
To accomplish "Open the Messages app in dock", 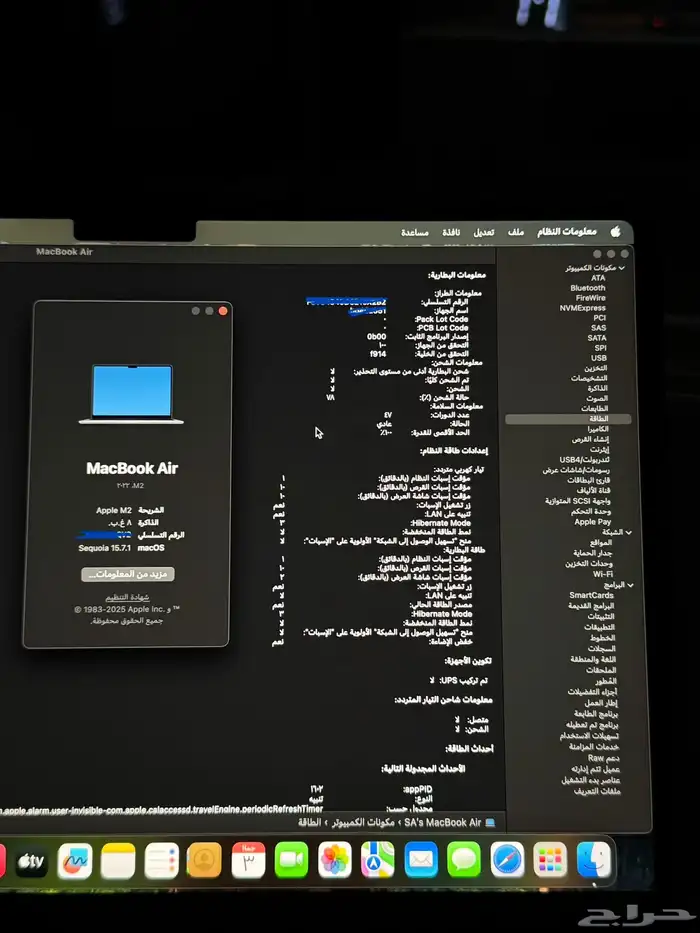I will [464, 859].
